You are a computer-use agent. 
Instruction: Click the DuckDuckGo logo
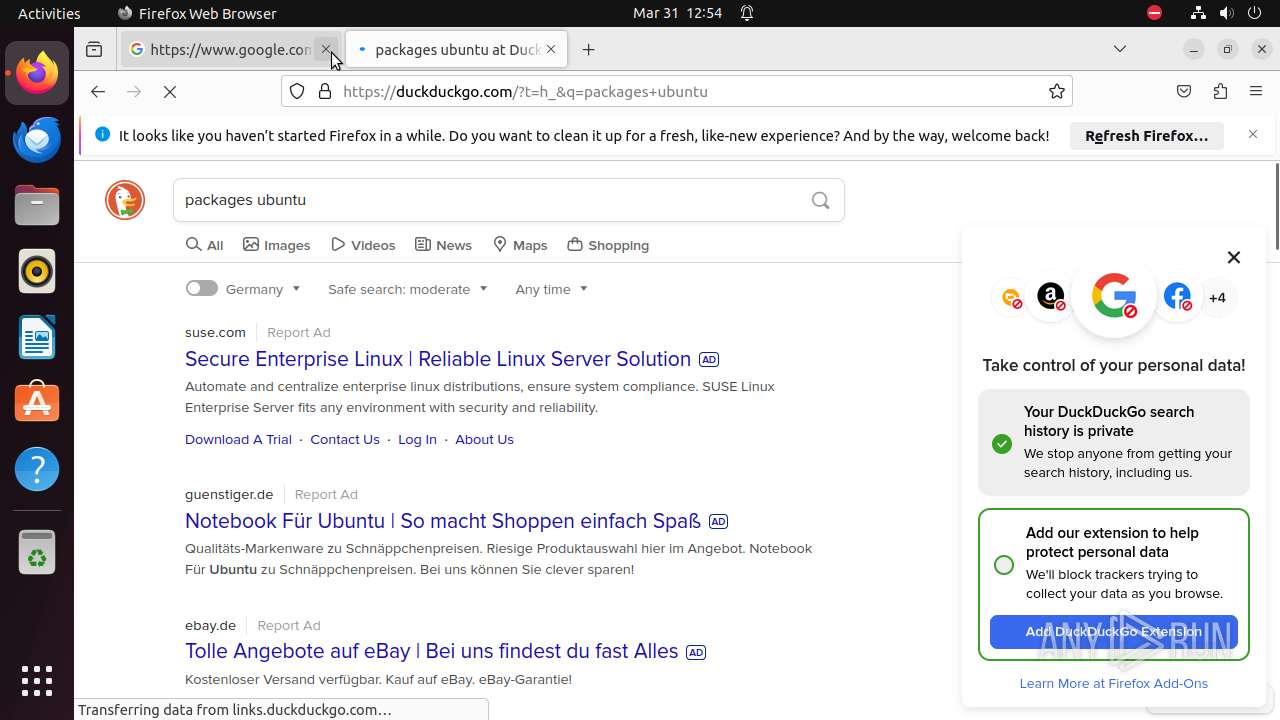[x=125, y=200]
